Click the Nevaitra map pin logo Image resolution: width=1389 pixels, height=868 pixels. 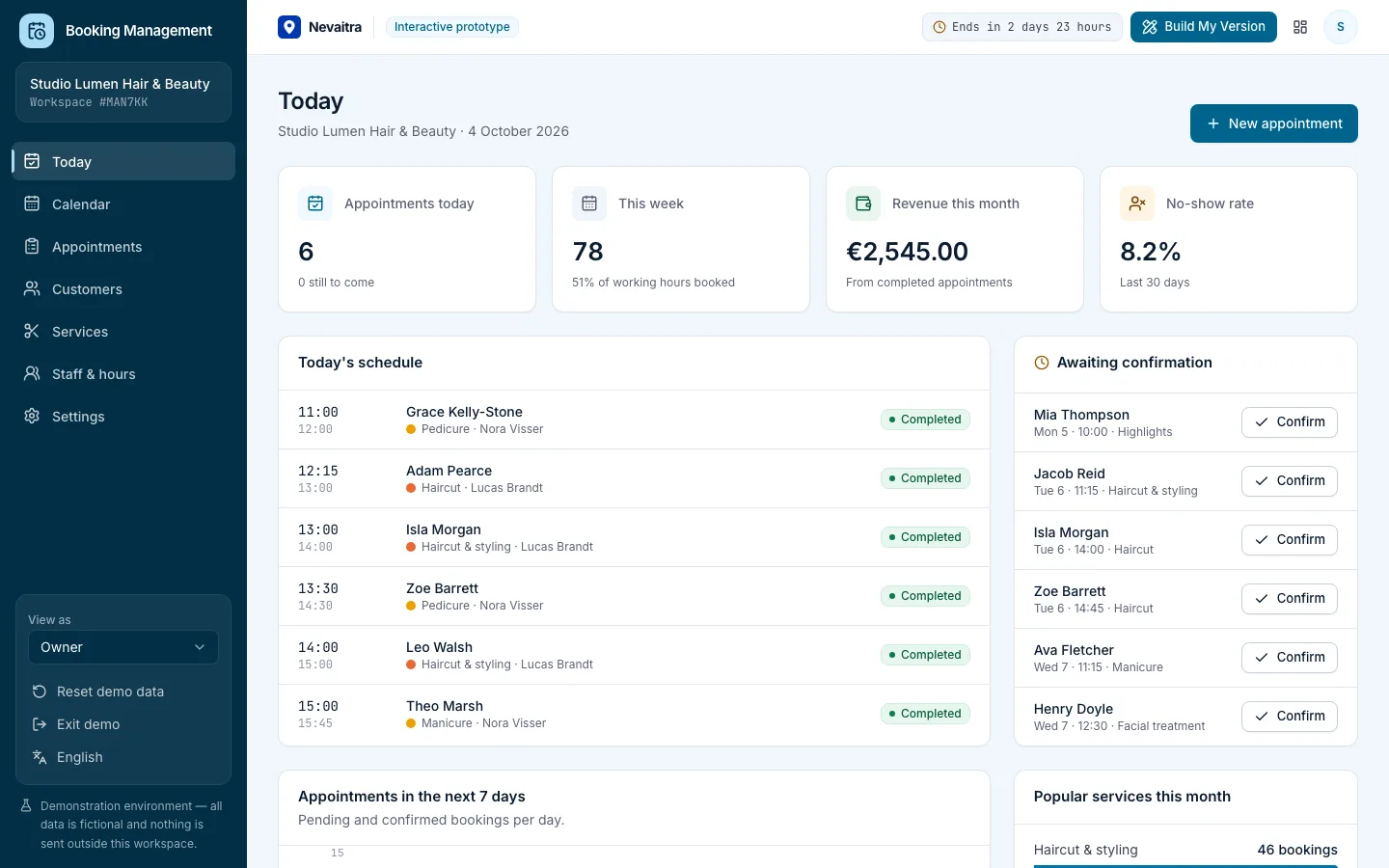tap(289, 27)
